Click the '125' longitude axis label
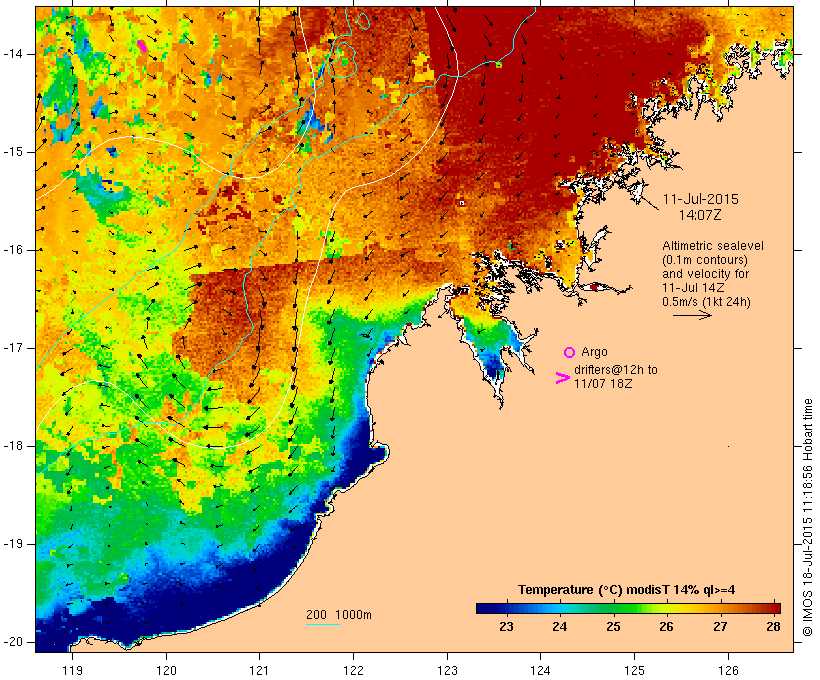820x680 pixels. (634, 670)
